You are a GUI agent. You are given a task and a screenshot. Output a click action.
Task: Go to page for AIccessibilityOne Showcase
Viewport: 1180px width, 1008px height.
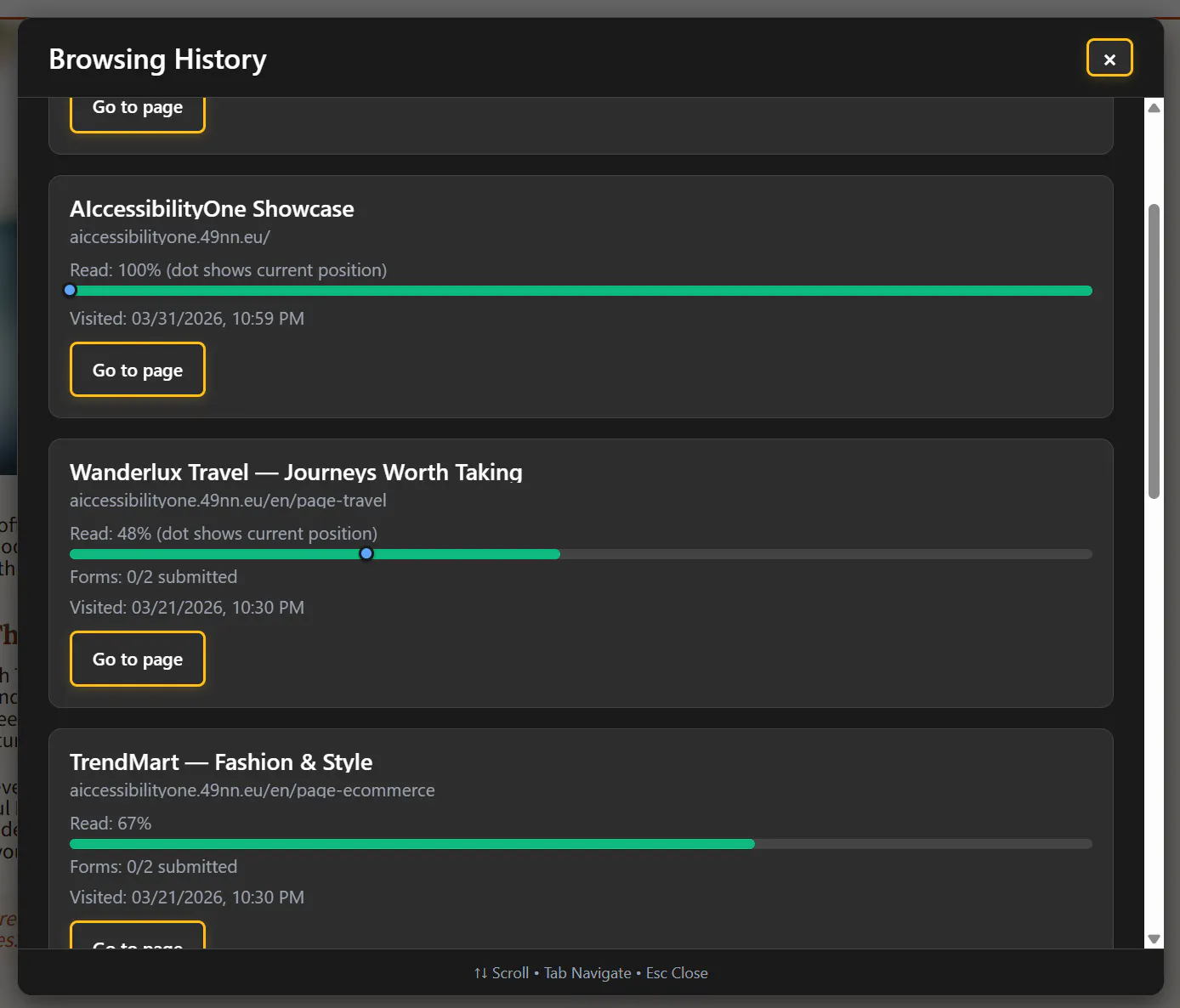[138, 370]
